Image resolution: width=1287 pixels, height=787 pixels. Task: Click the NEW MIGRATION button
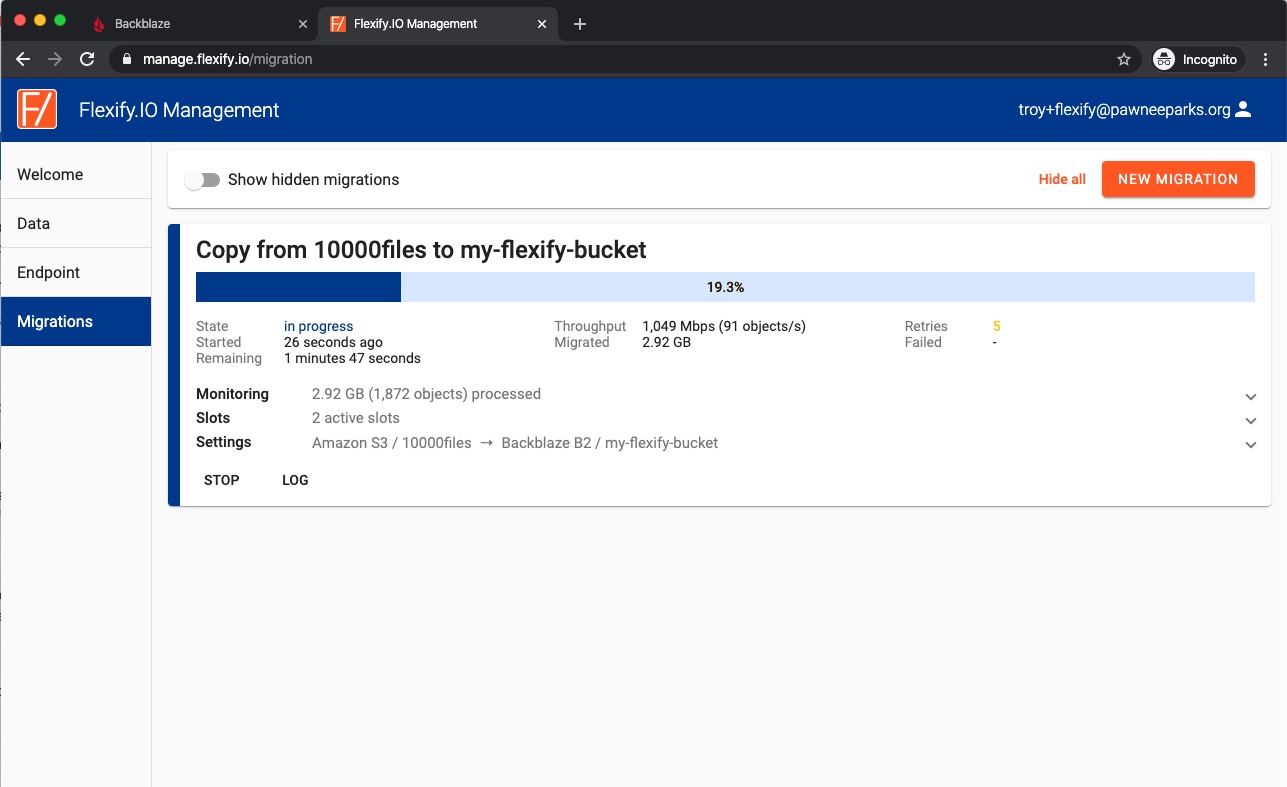click(x=1178, y=179)
